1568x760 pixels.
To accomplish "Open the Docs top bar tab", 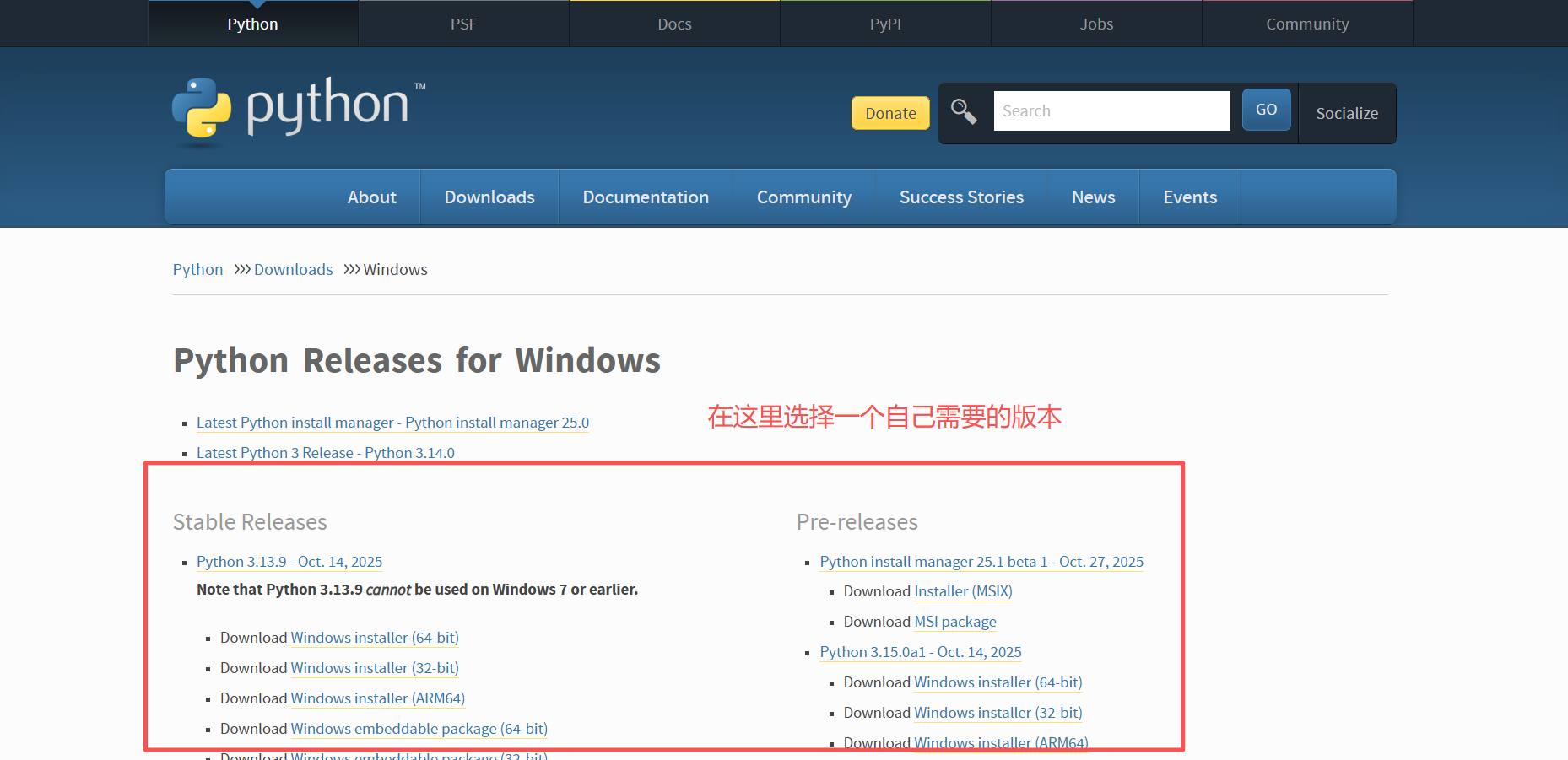I will 674,24.
